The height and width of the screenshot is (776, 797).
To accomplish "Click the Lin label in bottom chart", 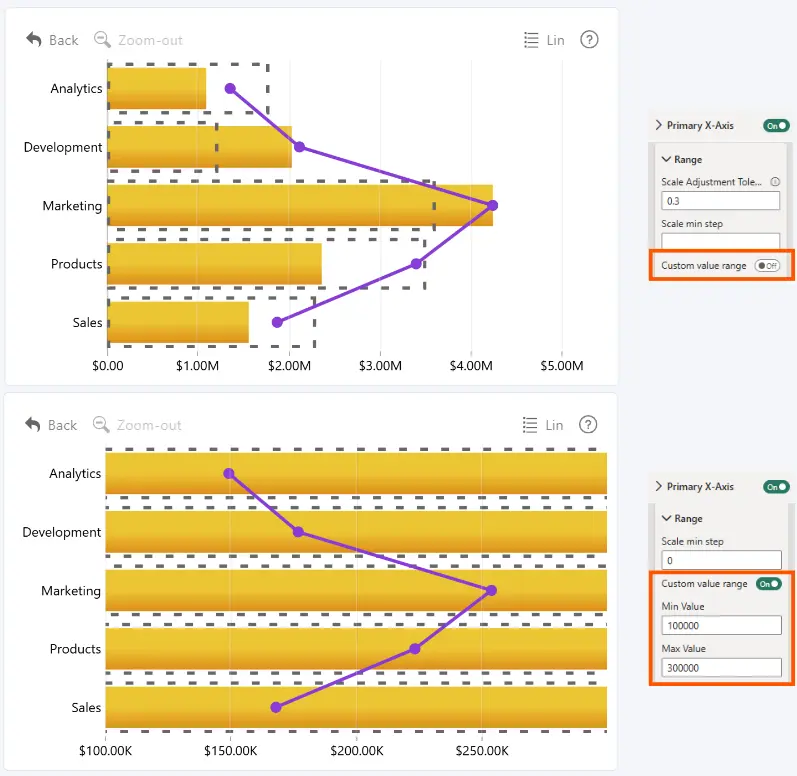I will tap(554, 425).
